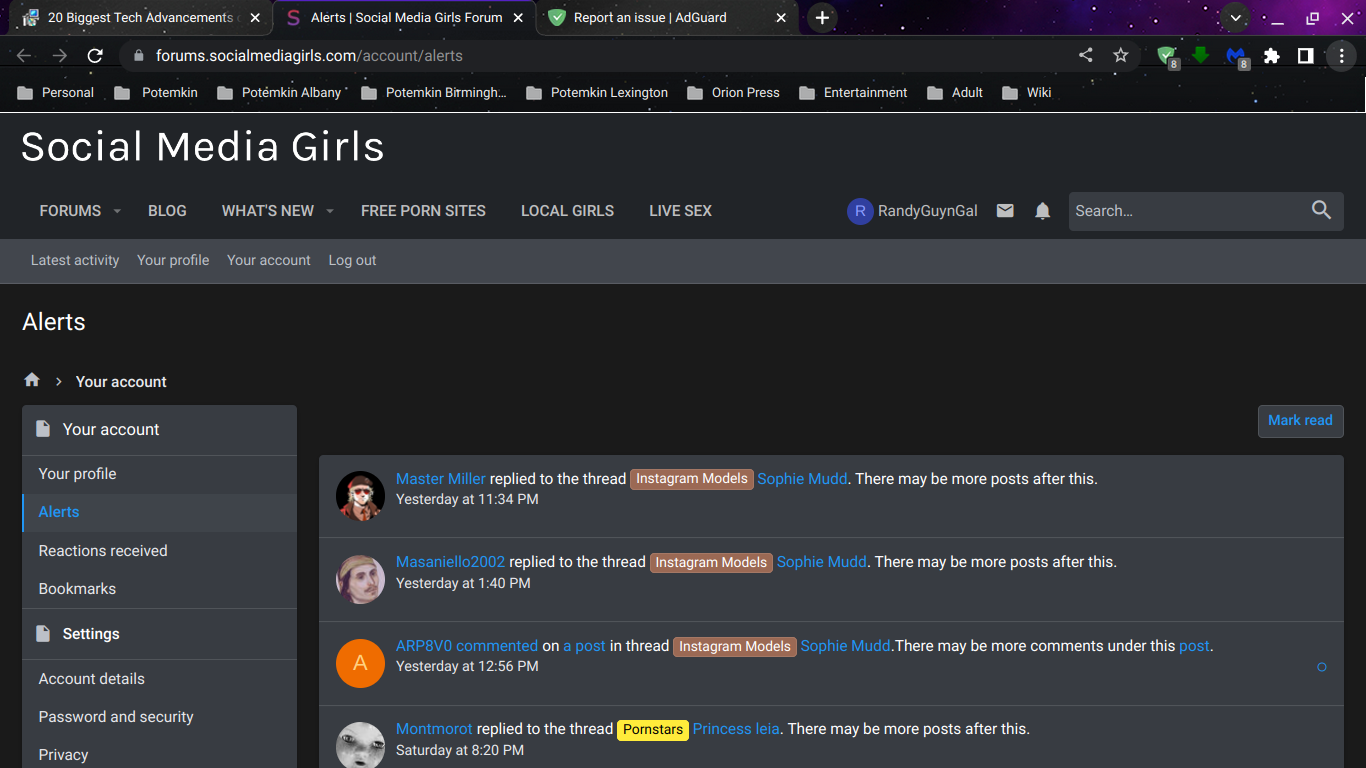Open the Sophie Mudd thread link
This screenshot has height=768, width=1366.
(802, 478)
